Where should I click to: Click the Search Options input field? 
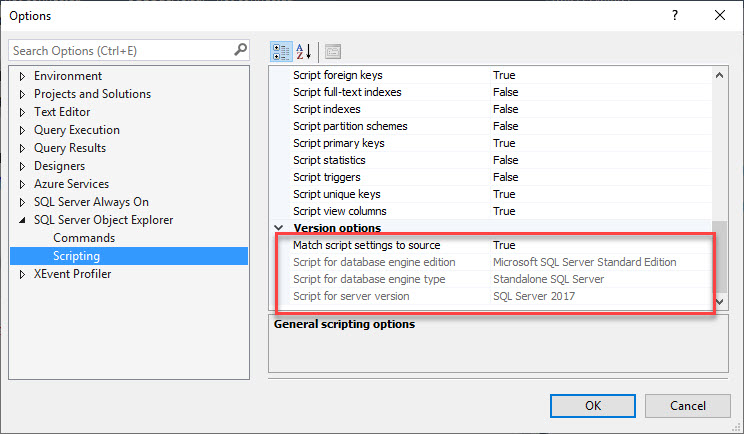[x=120, y=50]
